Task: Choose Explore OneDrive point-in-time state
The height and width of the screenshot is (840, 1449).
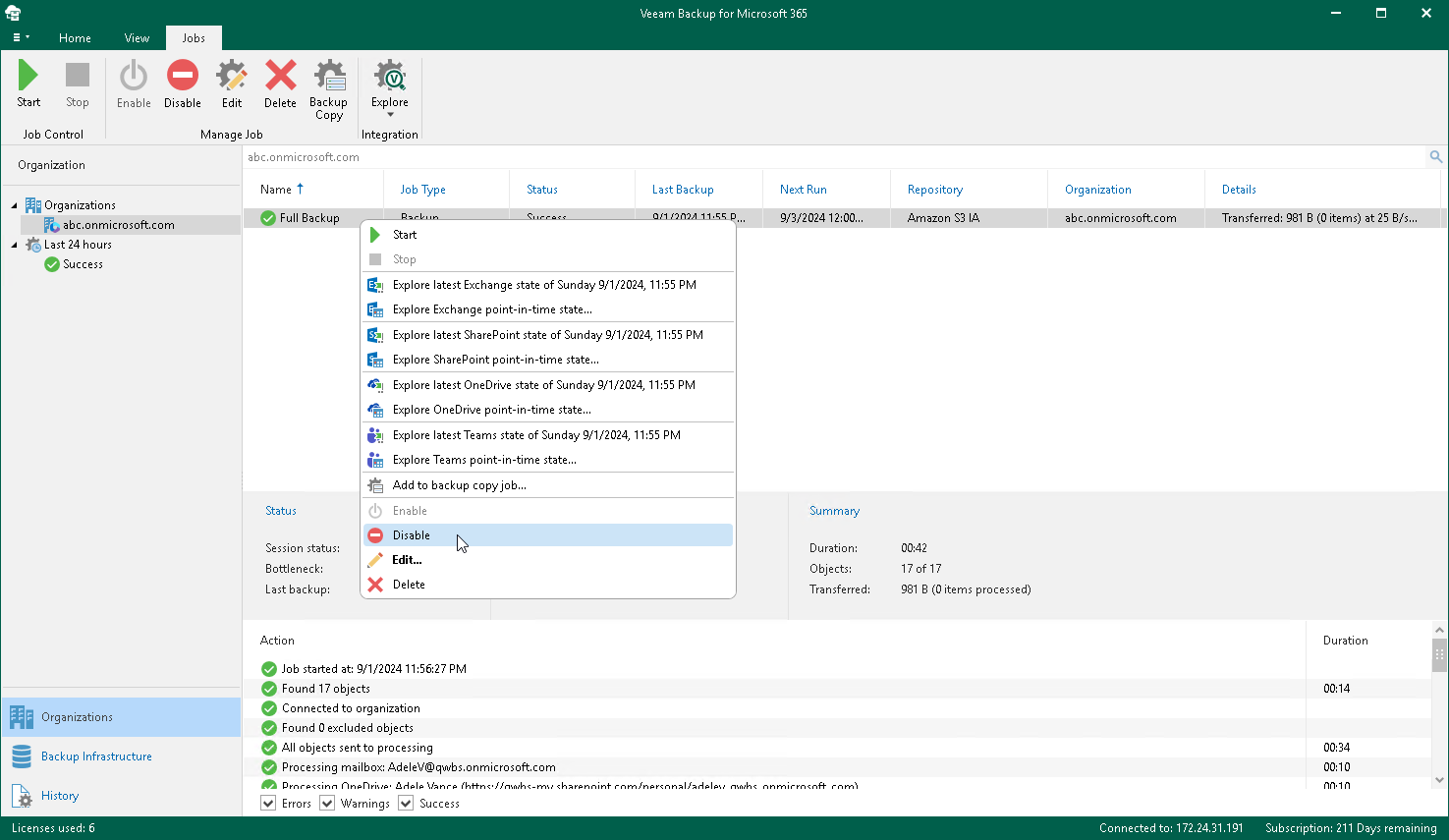Action: pos(548,410)
